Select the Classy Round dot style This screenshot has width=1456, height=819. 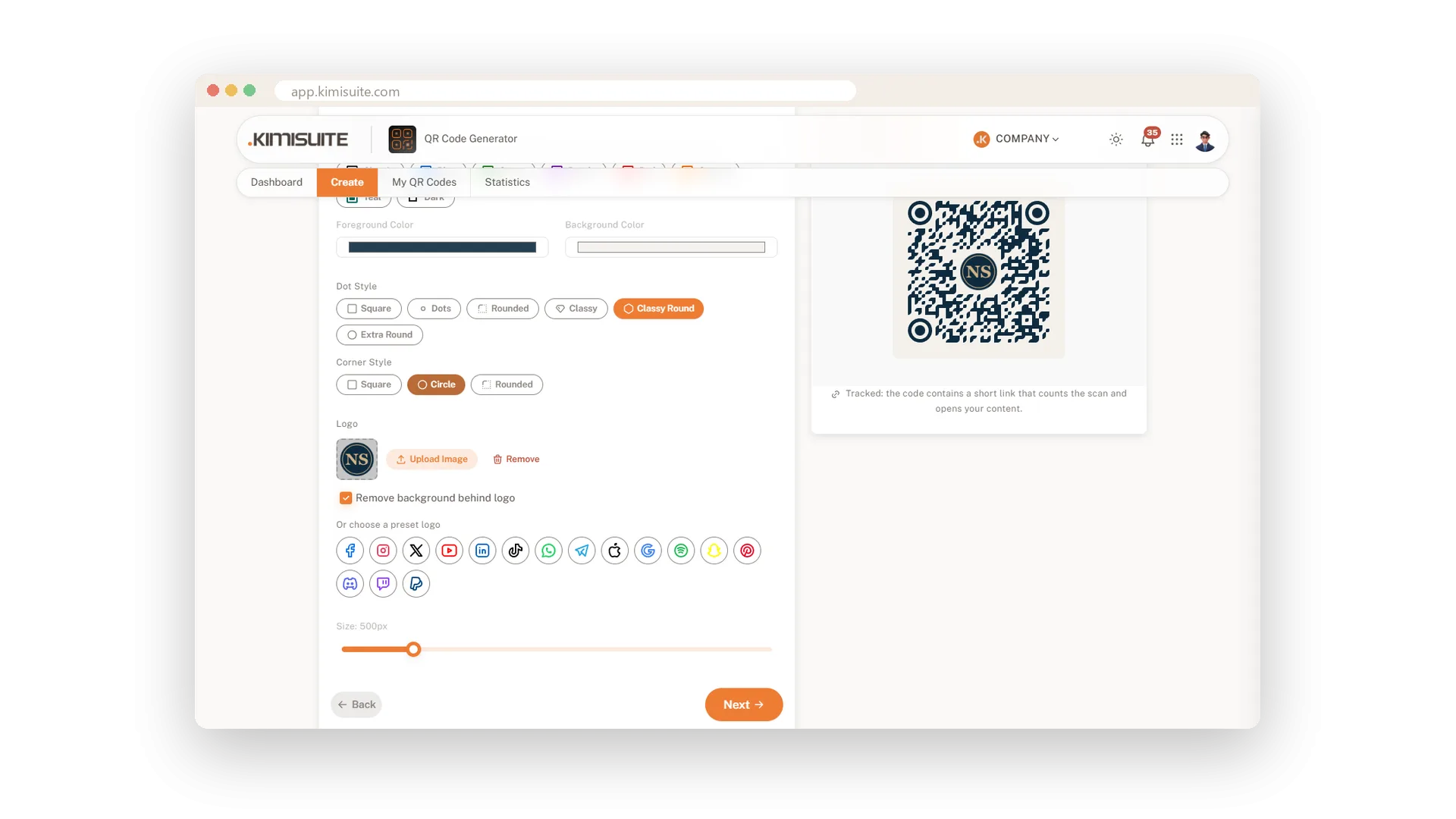(658, 309)
